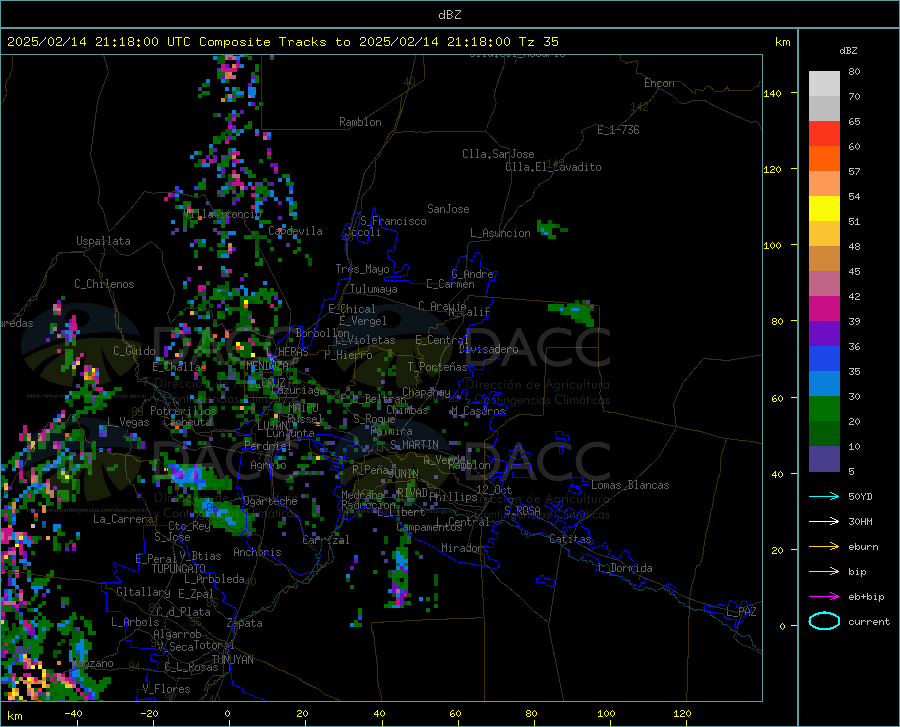The image size is (900, 727).
Task: Click the Capdevila map label
Action: pyautogui.click(x=295, y=231)
